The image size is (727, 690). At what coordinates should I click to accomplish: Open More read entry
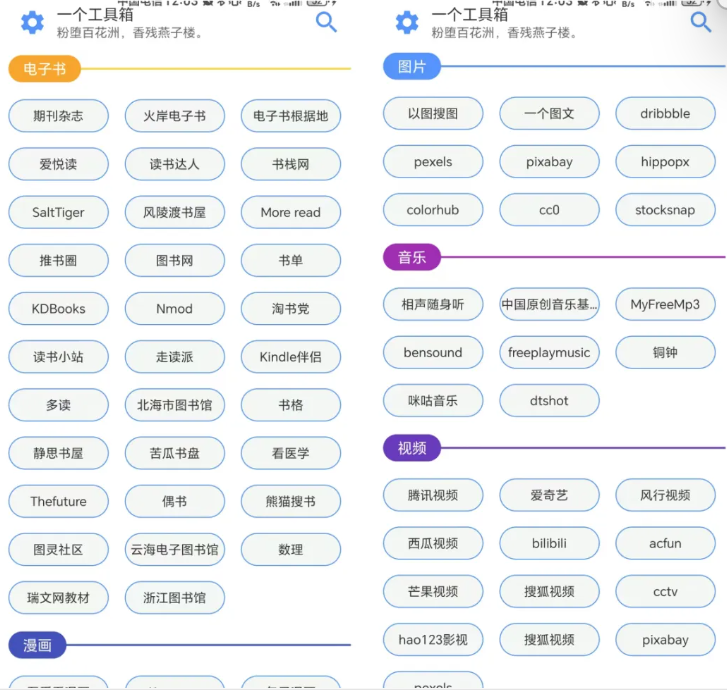(291, 212)
